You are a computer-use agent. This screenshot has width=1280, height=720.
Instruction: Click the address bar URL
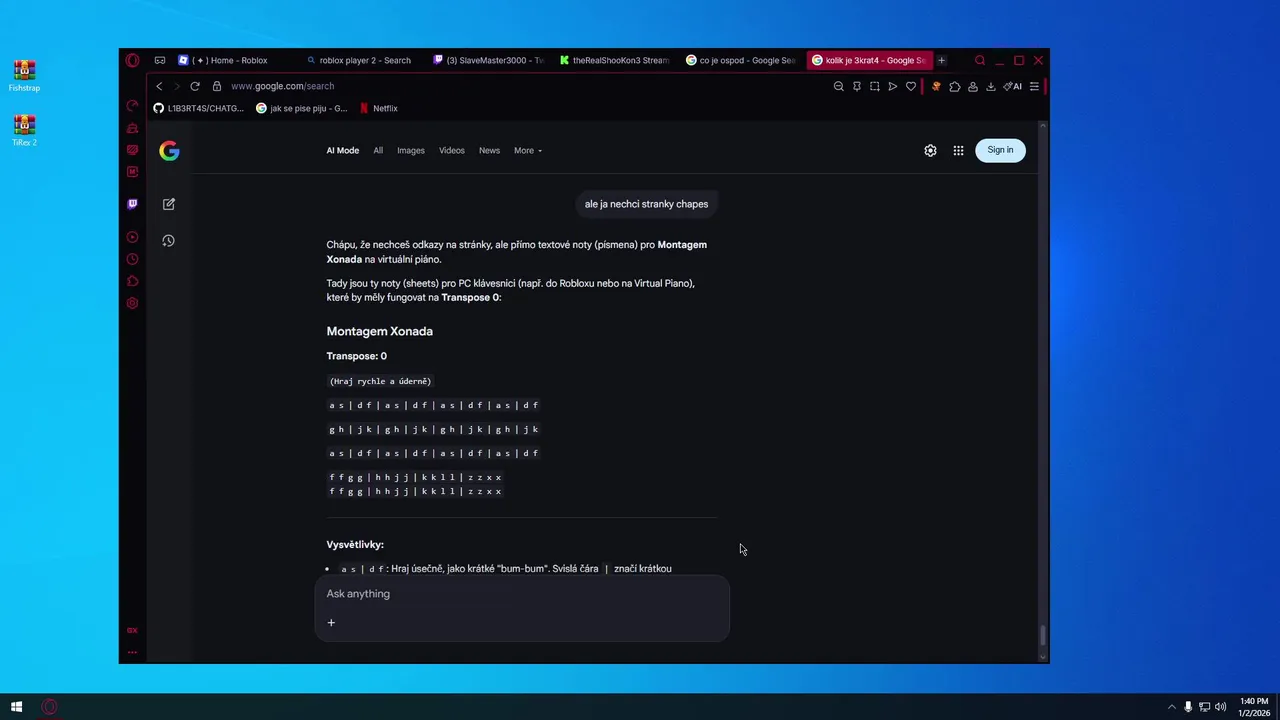point(283,86)
